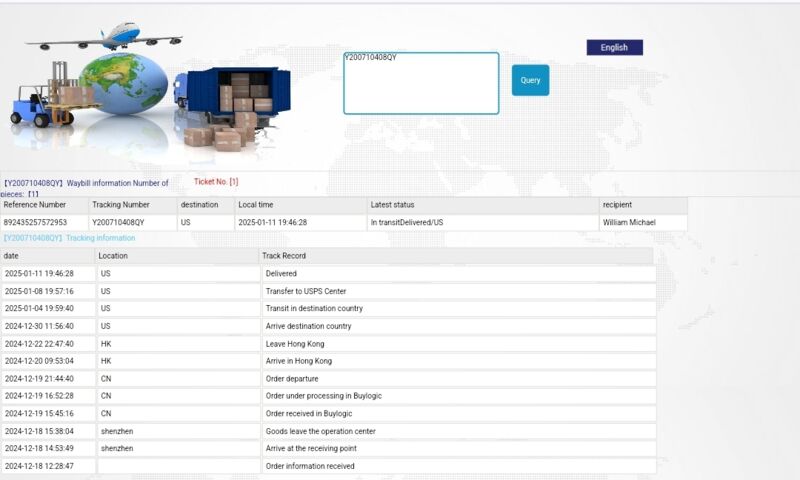Click Goods leave the operation center

(x=320, y=432)
